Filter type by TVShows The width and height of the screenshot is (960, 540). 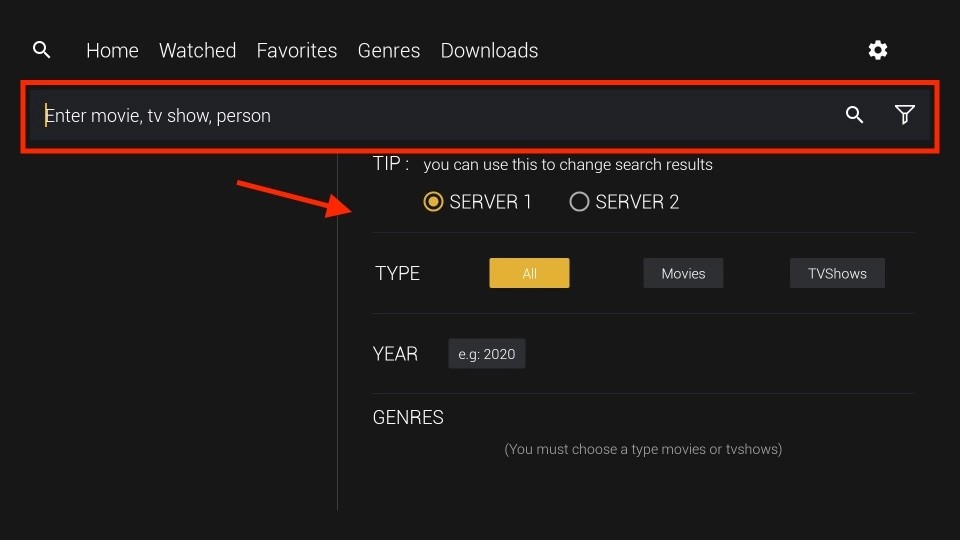click(x=837, y=273)
